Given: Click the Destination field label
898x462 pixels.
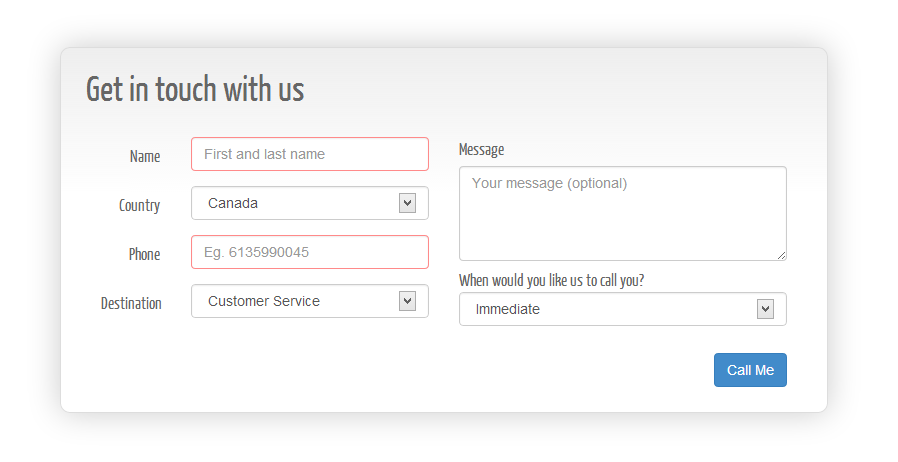Looking at the screenshot, I should tap(131, 304).
